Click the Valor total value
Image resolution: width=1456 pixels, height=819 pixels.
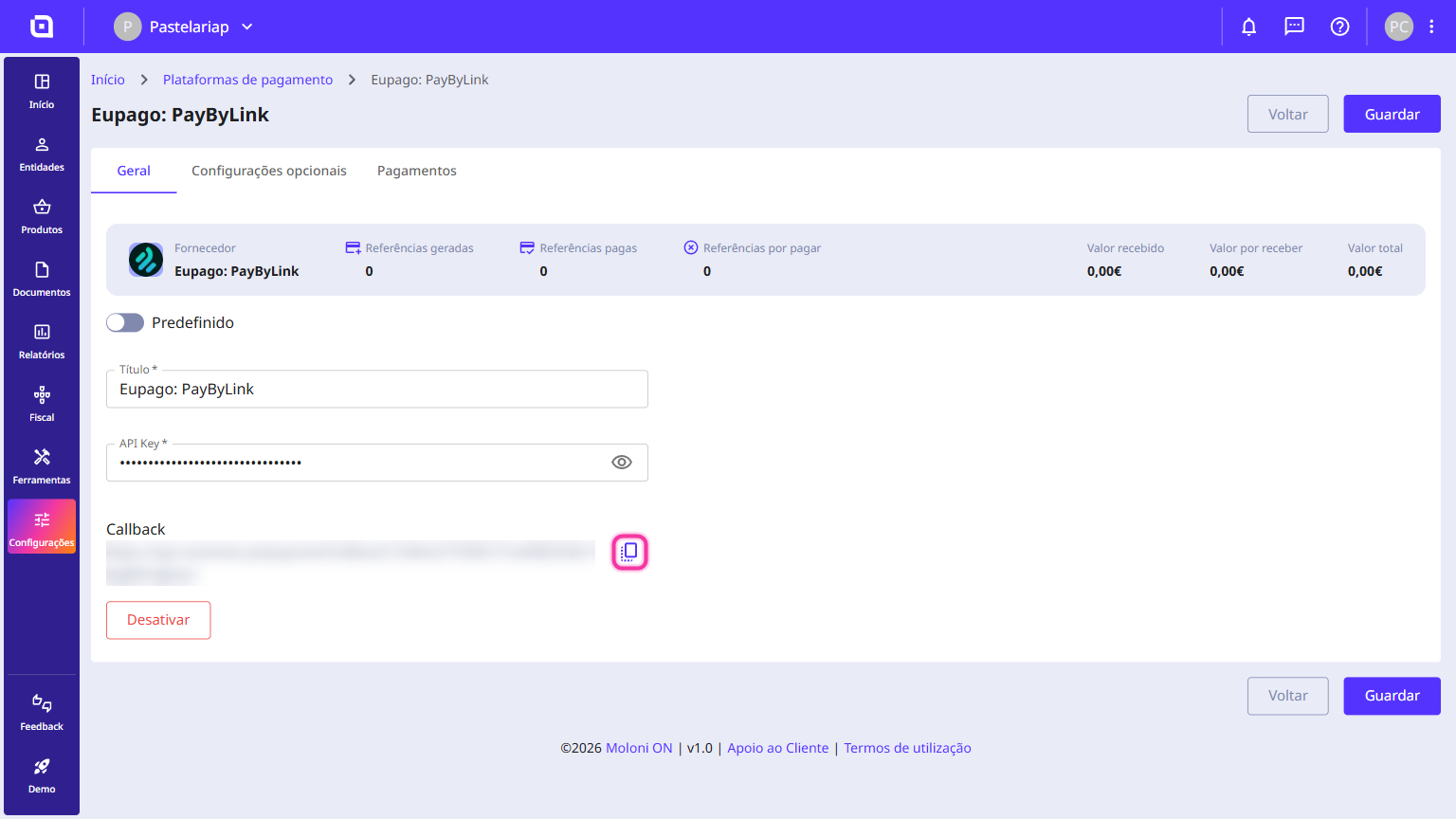pos(1365,271)
